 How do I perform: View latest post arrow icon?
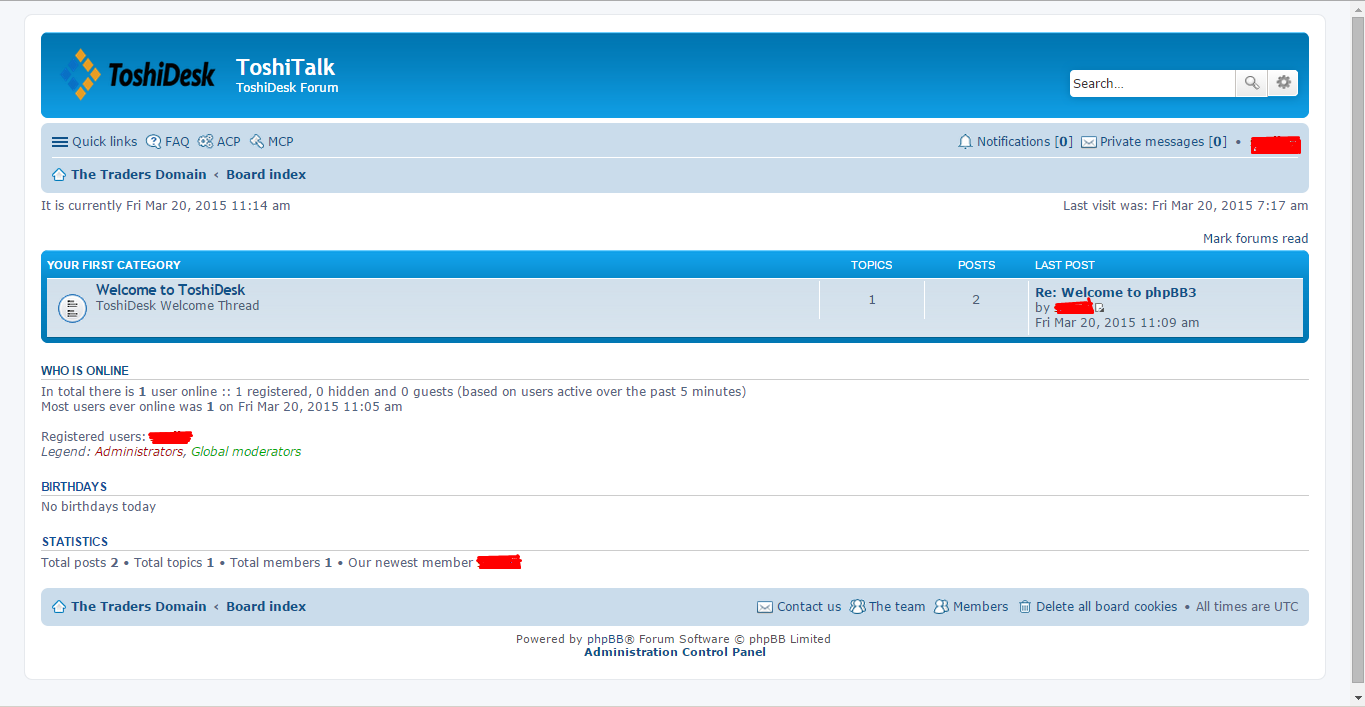1099,308
